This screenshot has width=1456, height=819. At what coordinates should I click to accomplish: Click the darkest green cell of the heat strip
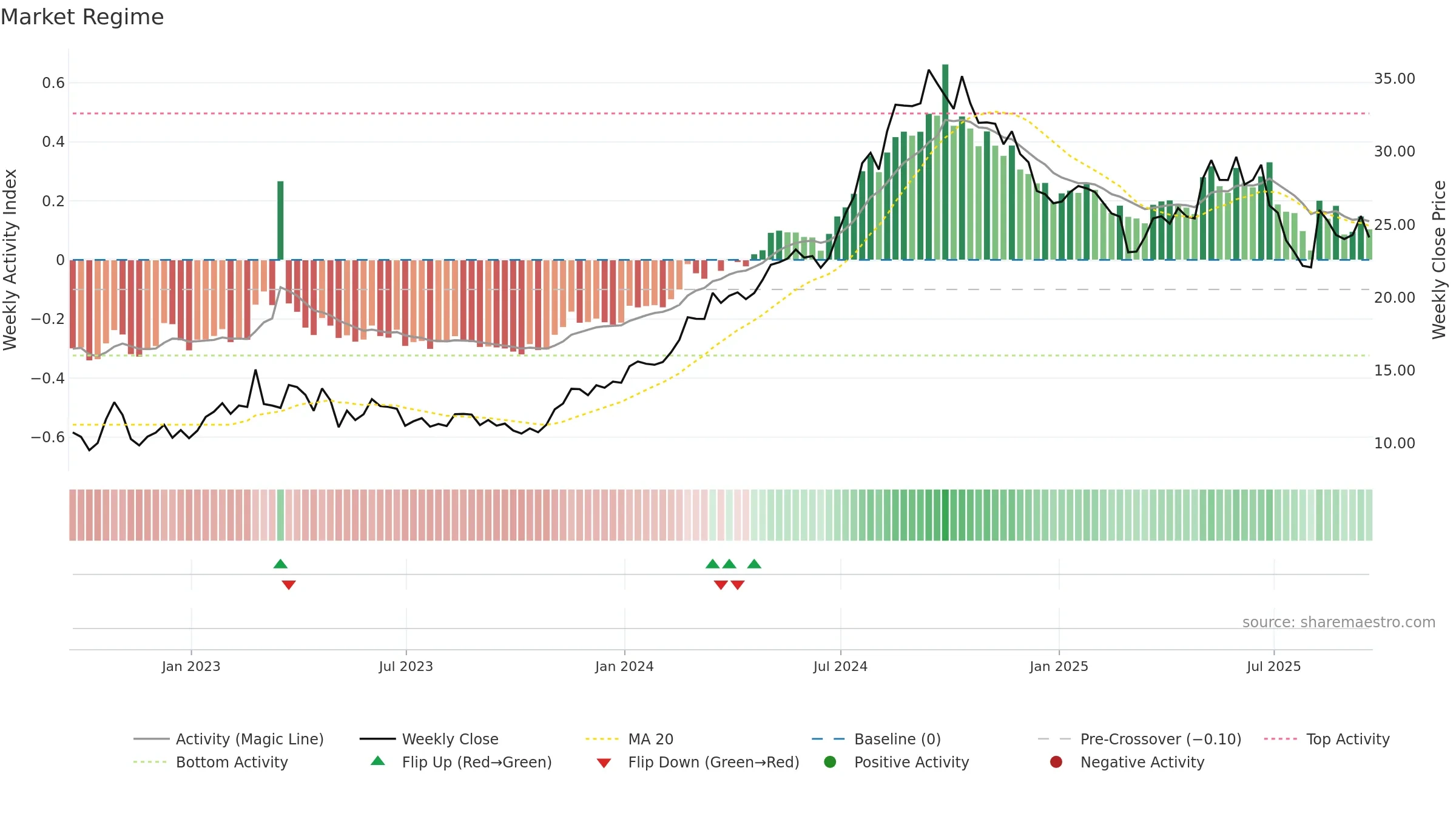tap(945, 515)
